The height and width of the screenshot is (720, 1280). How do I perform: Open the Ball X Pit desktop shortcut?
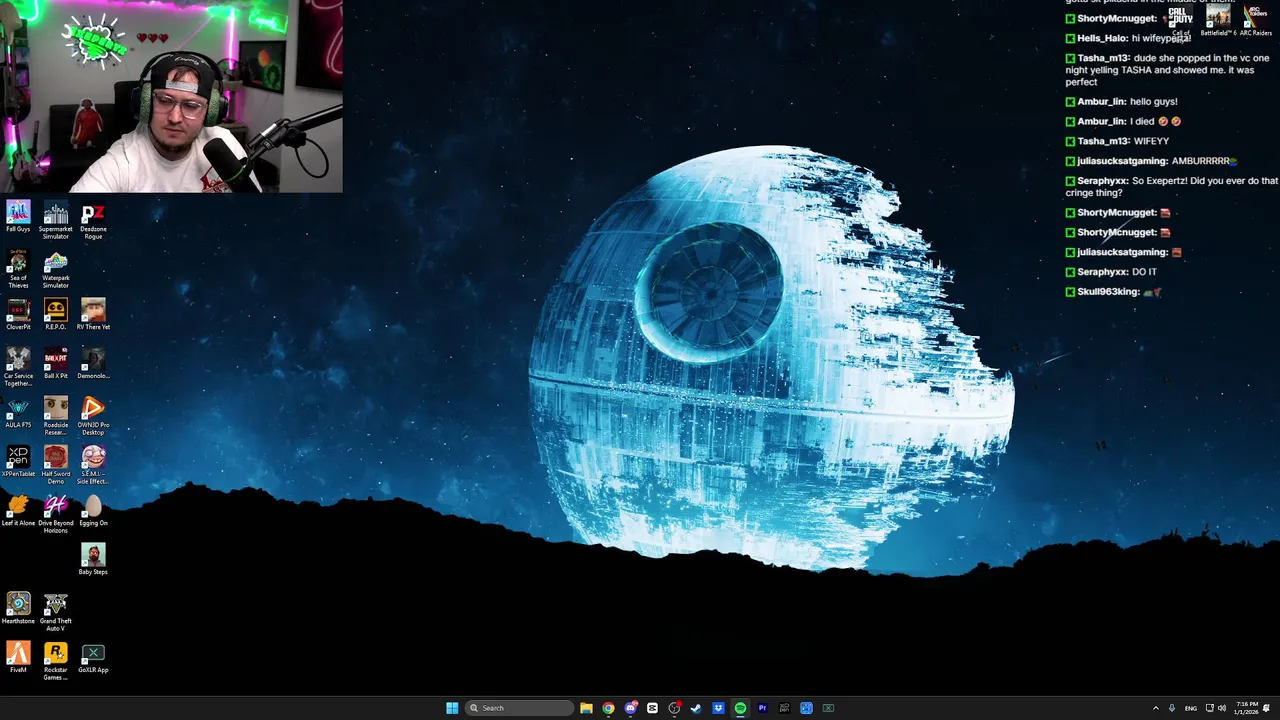56,363
